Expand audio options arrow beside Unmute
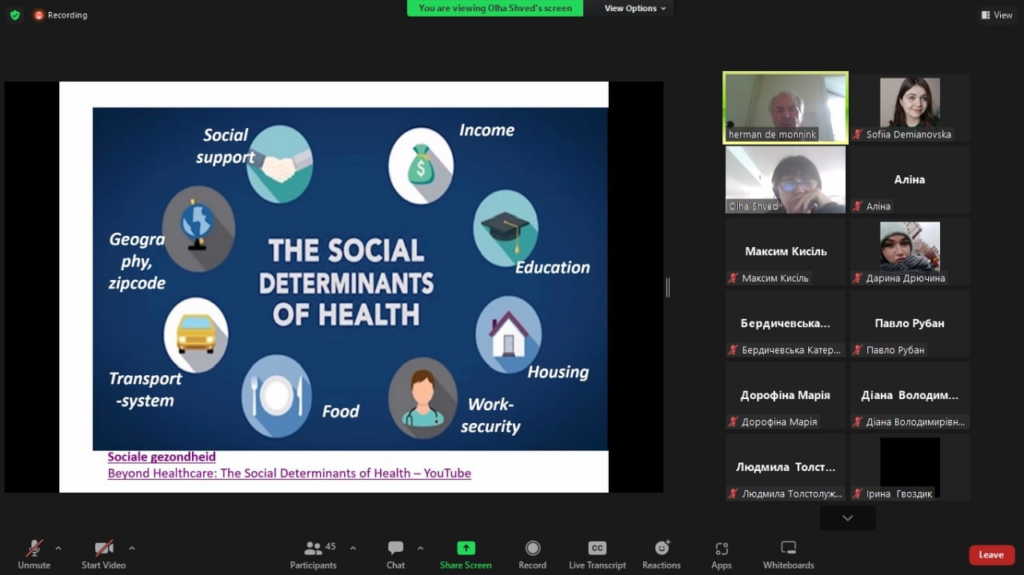The height and width of the screenshot is (575, 1024). coord(58,547)
